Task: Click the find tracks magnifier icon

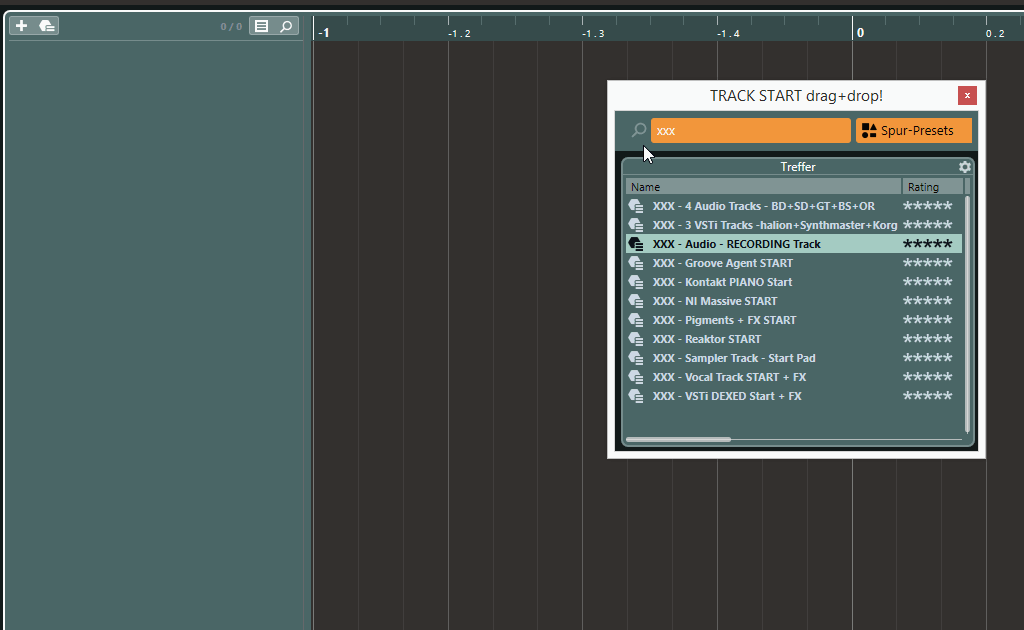Action: 286,26
